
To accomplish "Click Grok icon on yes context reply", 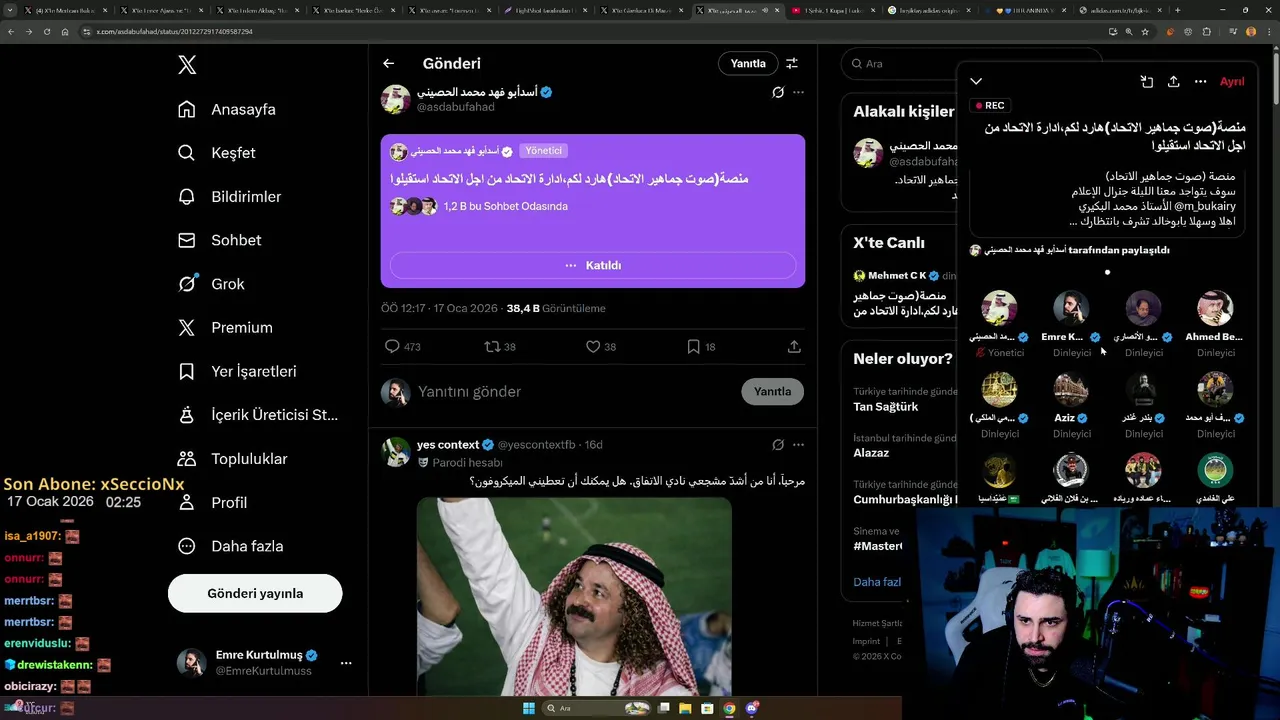I will pos(778,444).
